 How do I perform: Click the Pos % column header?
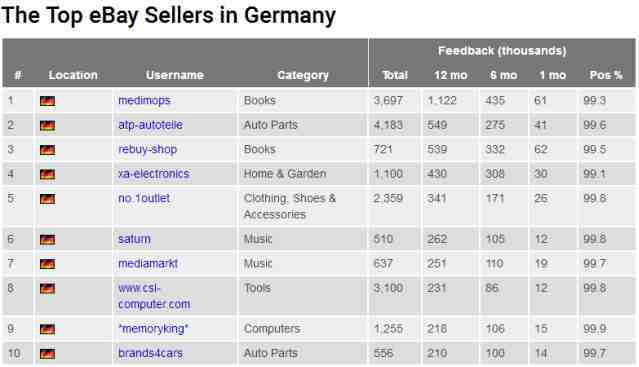[x=606, y=75]
